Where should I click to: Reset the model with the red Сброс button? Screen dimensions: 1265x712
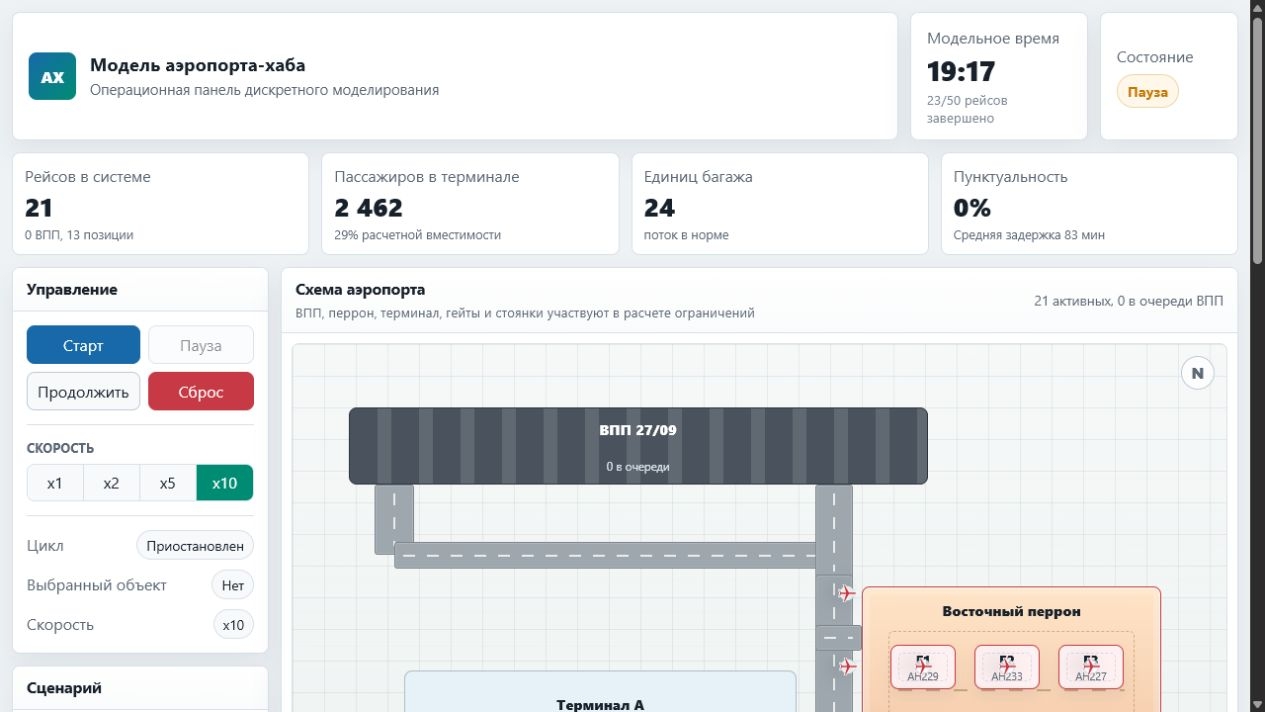[x=201, y=392]
